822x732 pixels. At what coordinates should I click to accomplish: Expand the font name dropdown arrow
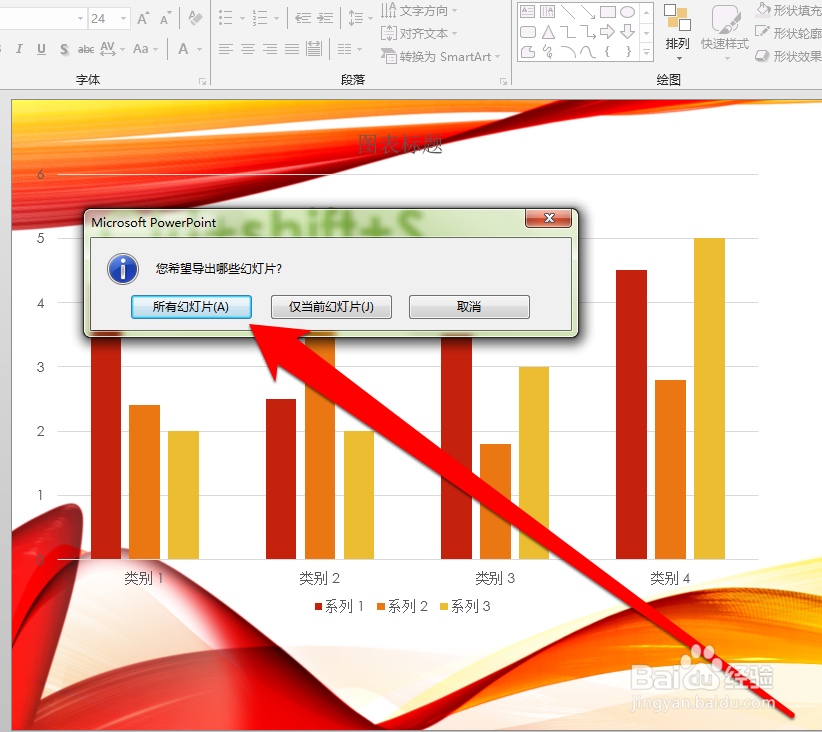tap(80, 19)
